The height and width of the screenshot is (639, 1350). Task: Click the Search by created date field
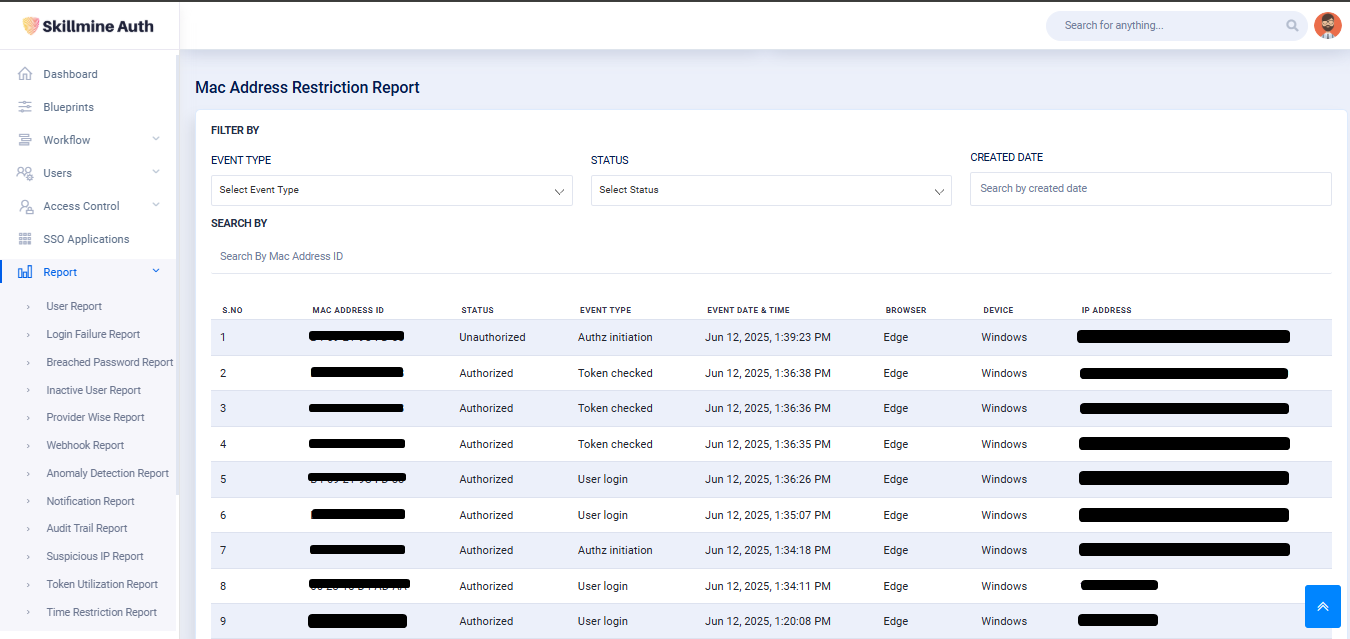tap(1150, 189)
